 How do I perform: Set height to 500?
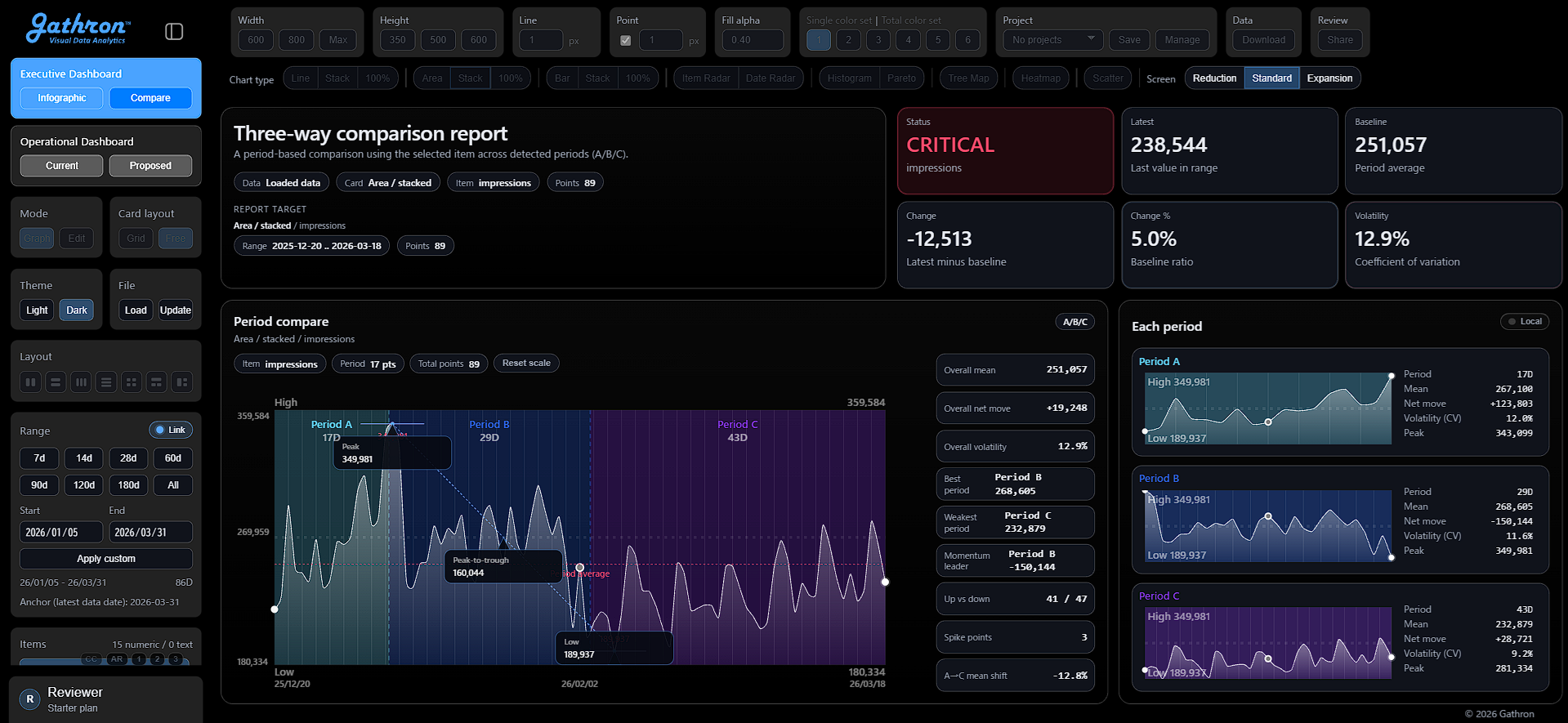tap(438, 40)
